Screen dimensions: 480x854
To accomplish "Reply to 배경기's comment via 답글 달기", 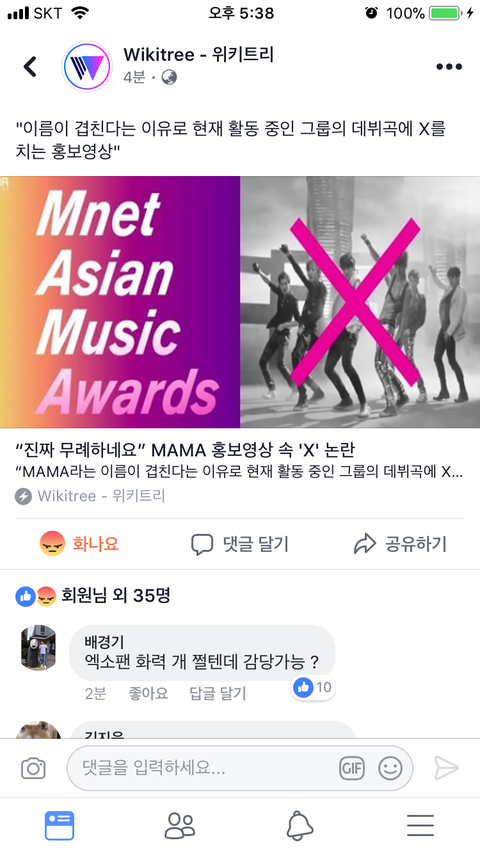I will click(x=217, y=693).
